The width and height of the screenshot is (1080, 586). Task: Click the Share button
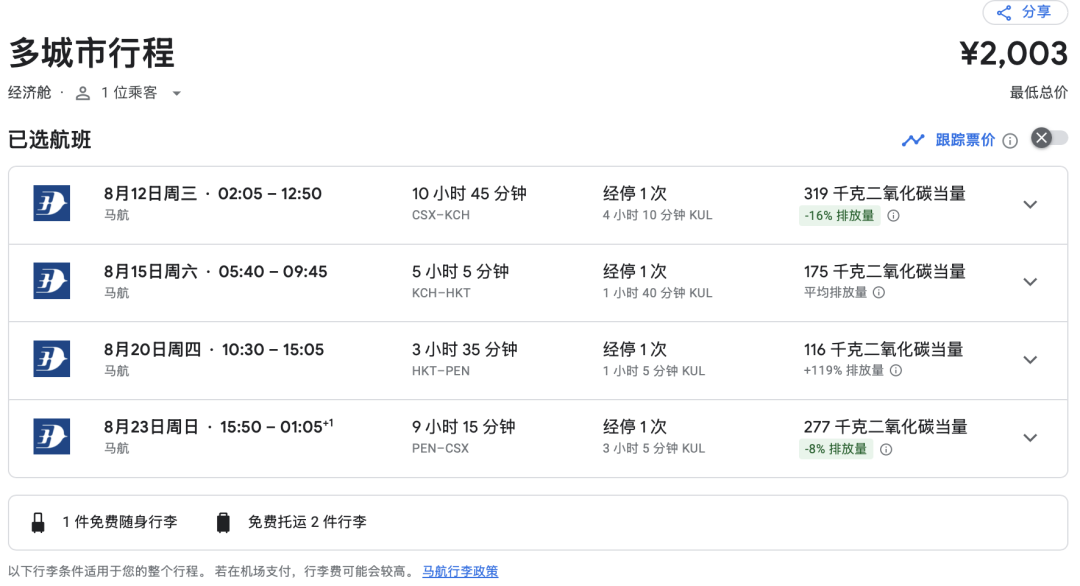1024,12
